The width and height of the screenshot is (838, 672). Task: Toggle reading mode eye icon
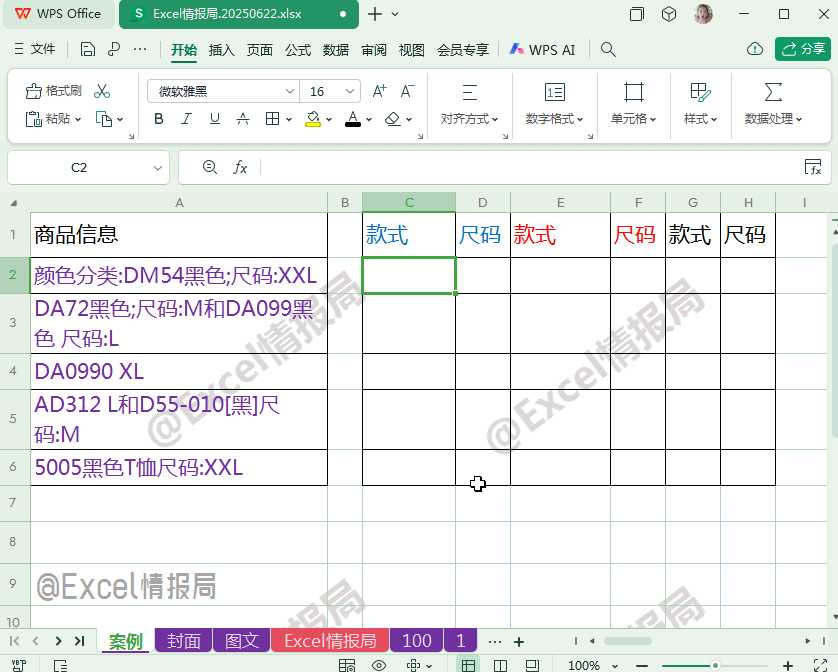tap(379, 666)
